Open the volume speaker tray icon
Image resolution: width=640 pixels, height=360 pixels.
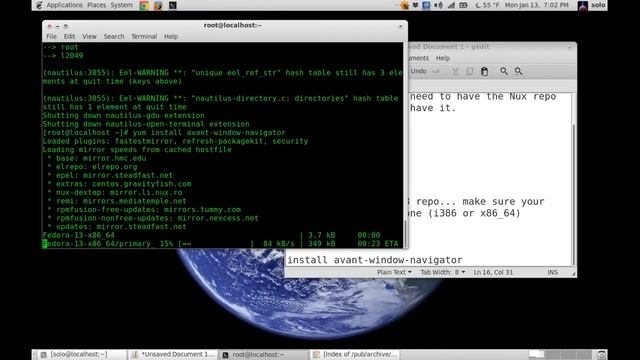pos(438,5)
